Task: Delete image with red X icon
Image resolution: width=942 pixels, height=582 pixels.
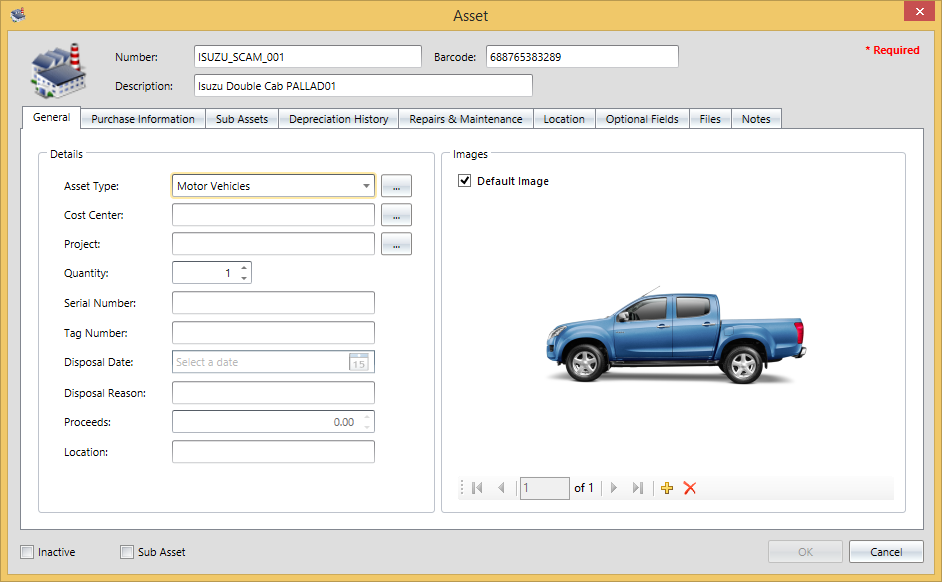Action: pos(690,488)
